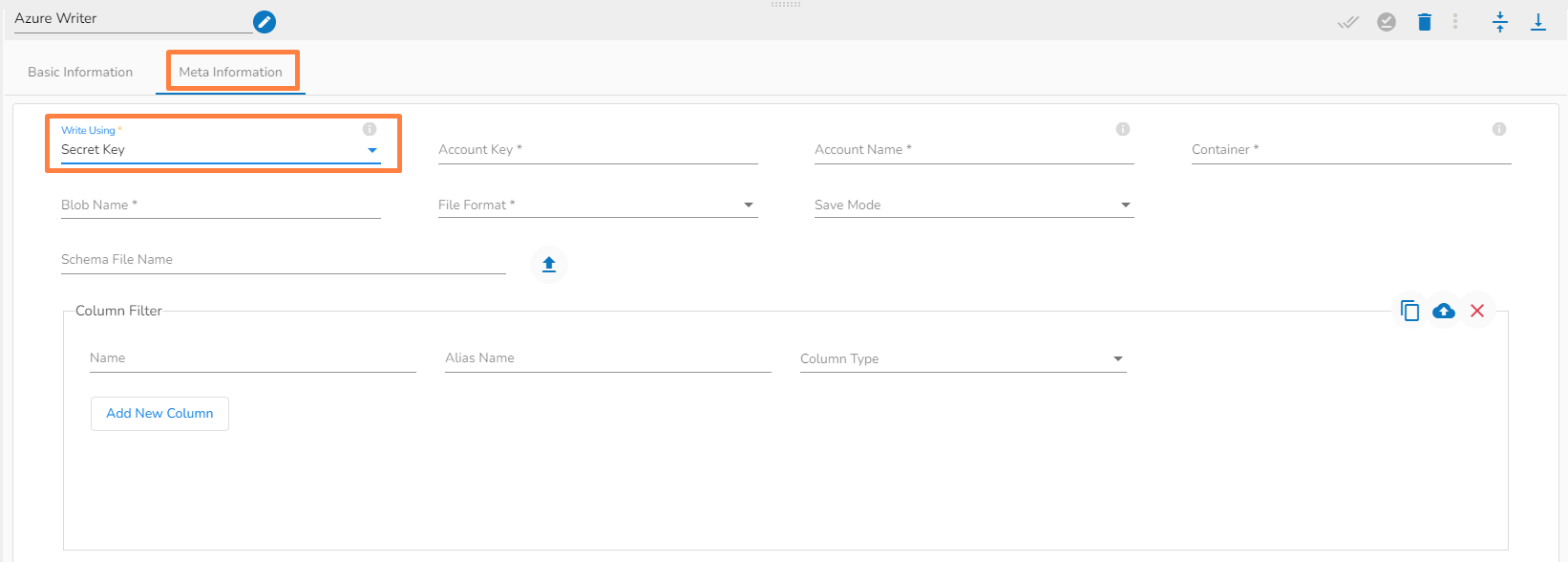This screenshot has height=562, width=1568.
Task: Switch to the Basic Information tab
Action: (x=80, y=72)
